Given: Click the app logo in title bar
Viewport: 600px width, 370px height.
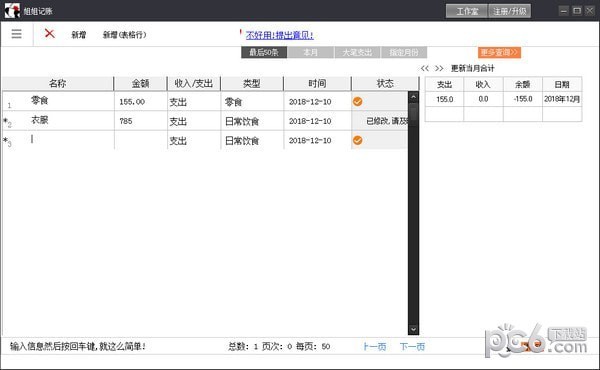Looking at the screenshot, I should [x=12, y=10].
